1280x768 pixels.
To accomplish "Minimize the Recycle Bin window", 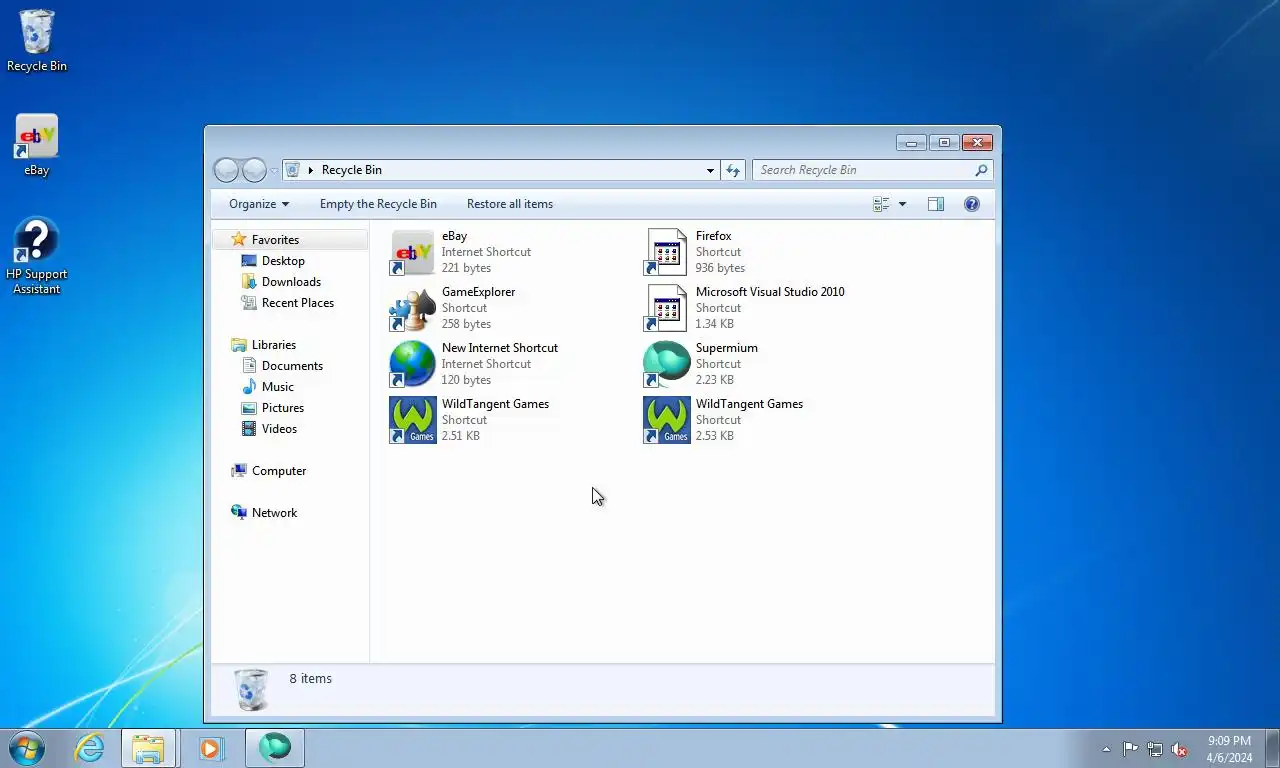I will (911, 142).
